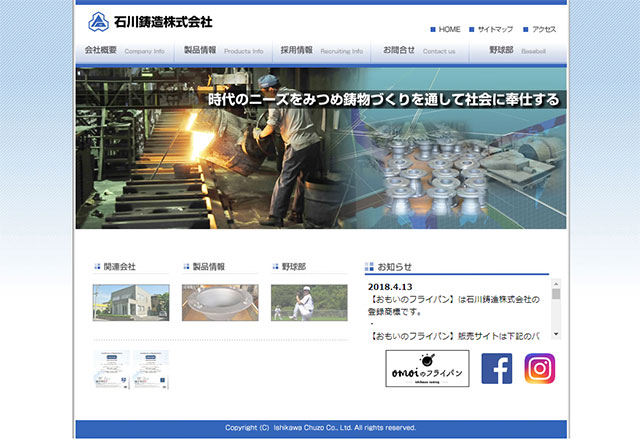Click the お知らせ heading
The image size is (640, 441).
click(x=388, y=267)
